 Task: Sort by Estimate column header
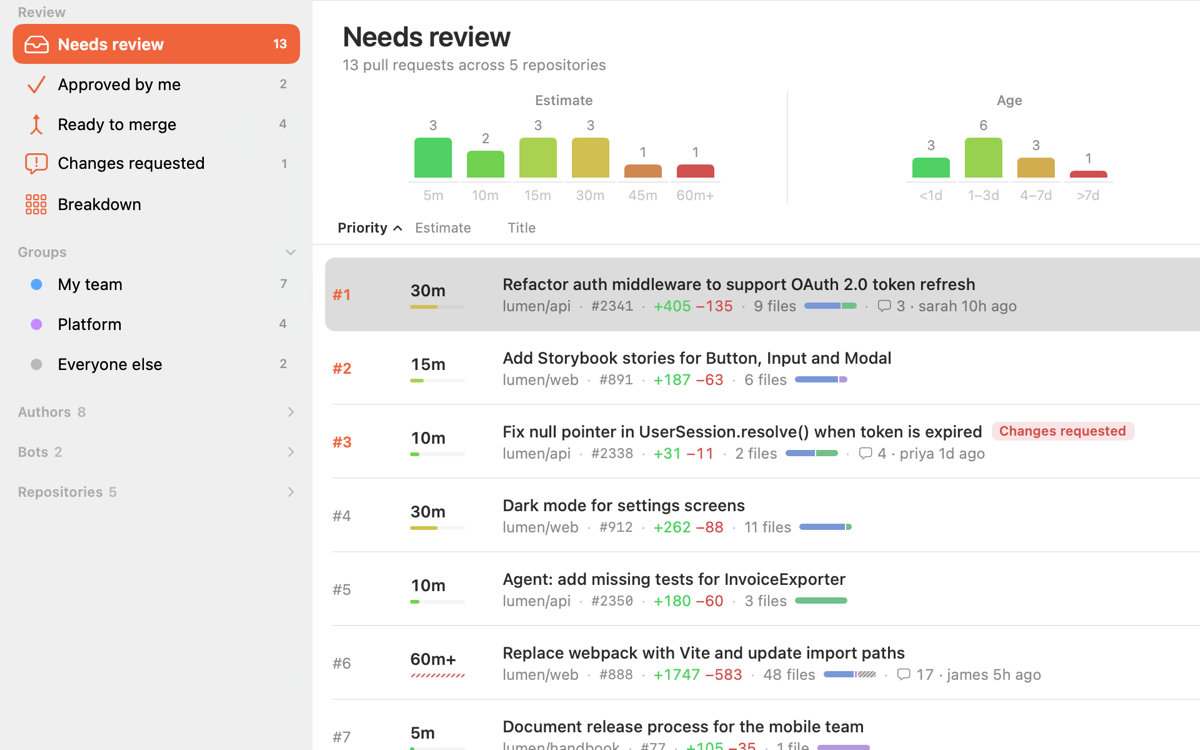point(443,228)
